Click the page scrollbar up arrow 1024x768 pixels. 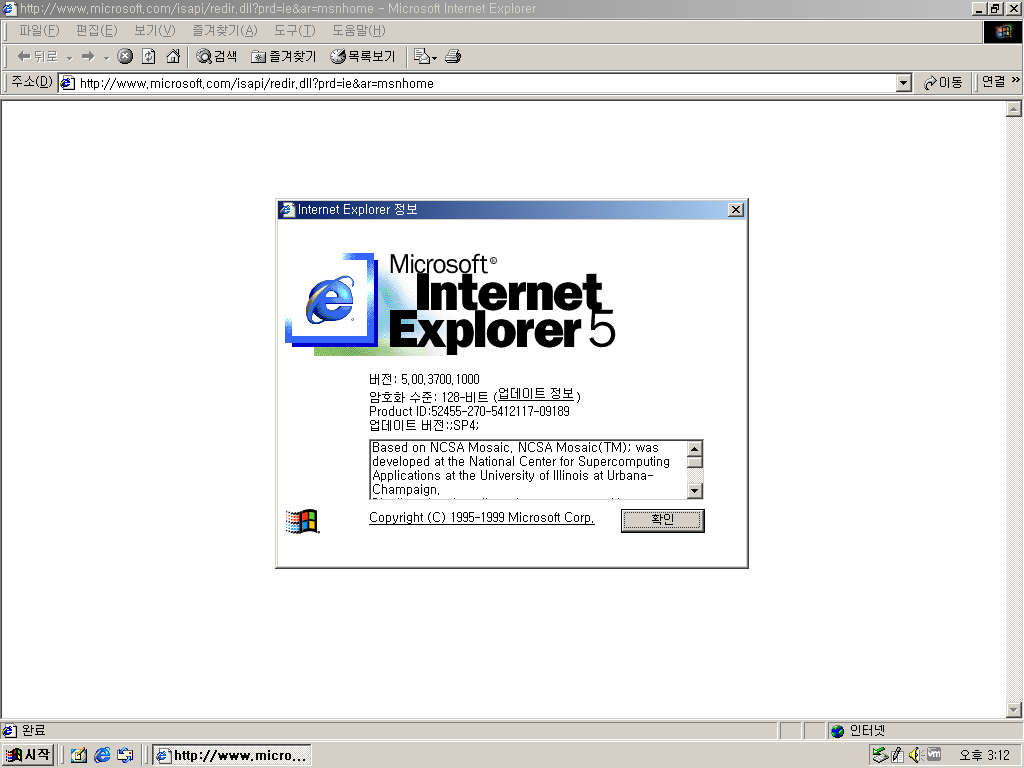[1014, 109]
